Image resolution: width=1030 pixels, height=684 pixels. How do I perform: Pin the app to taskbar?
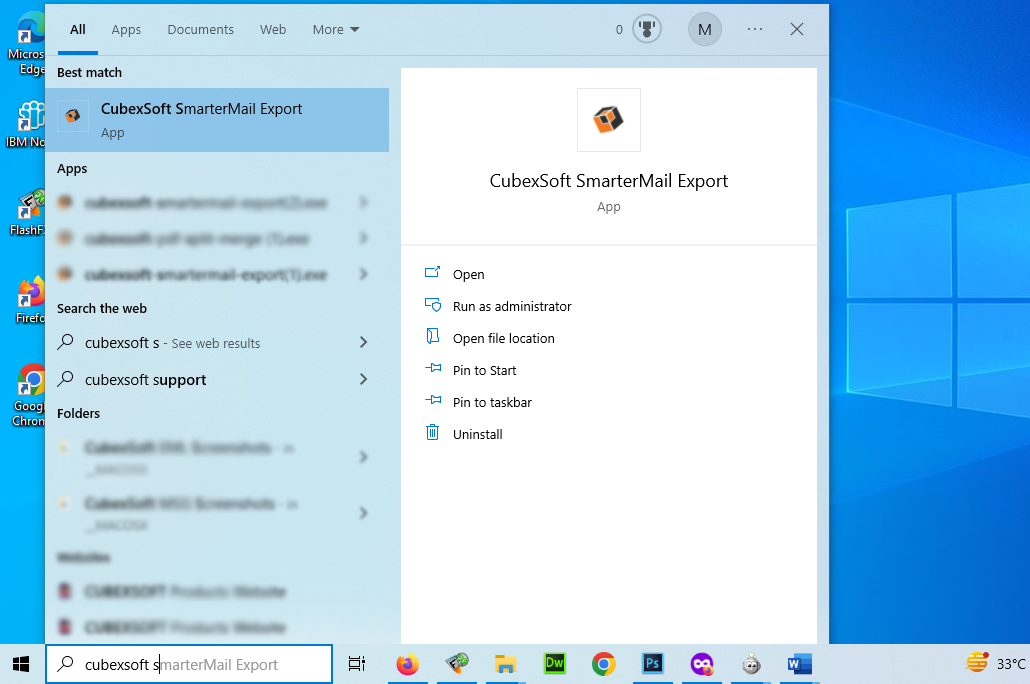coord(491,402)
